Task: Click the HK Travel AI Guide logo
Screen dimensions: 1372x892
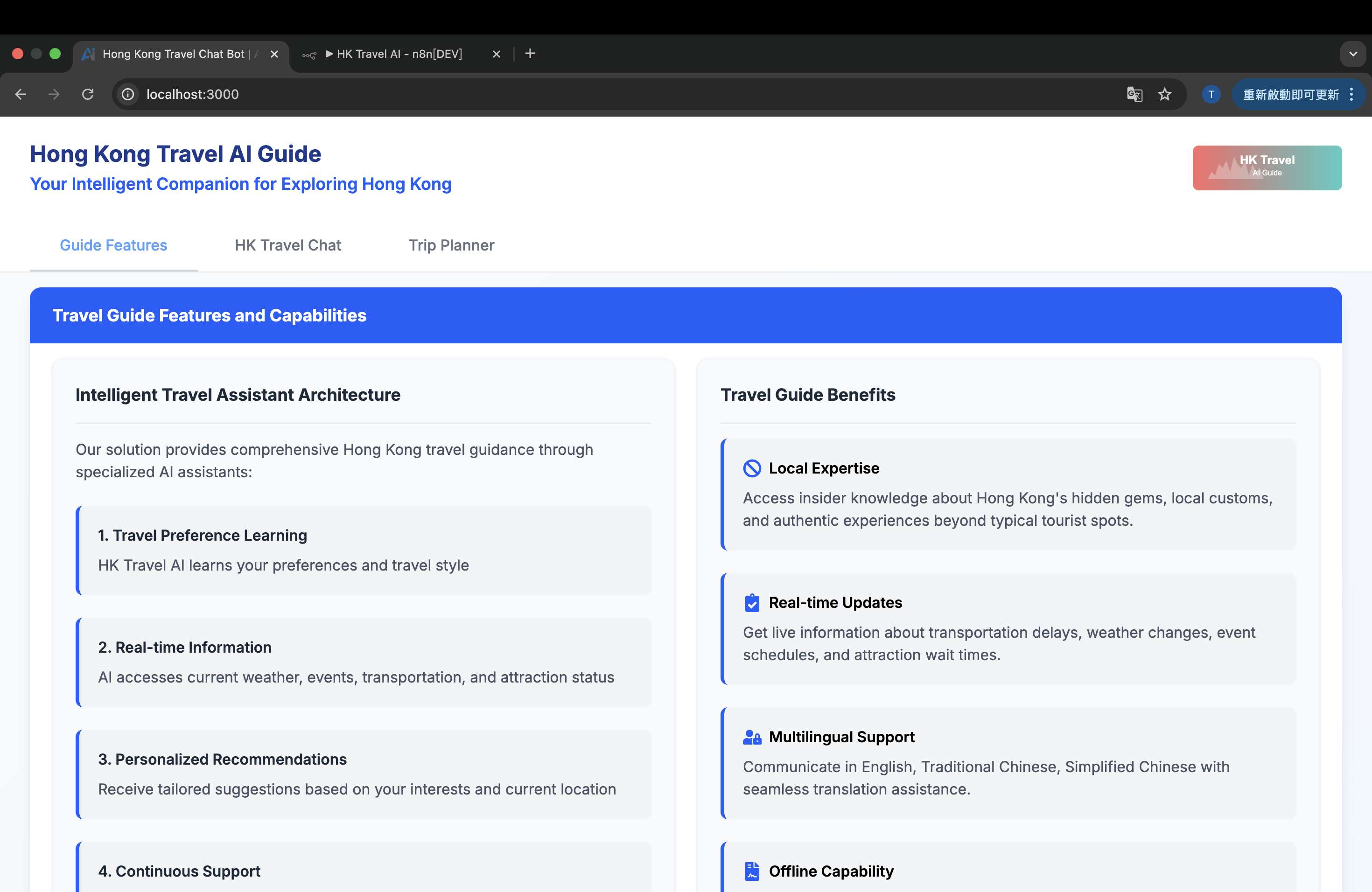Action: pyautogui.click(x=1267, y=167)
